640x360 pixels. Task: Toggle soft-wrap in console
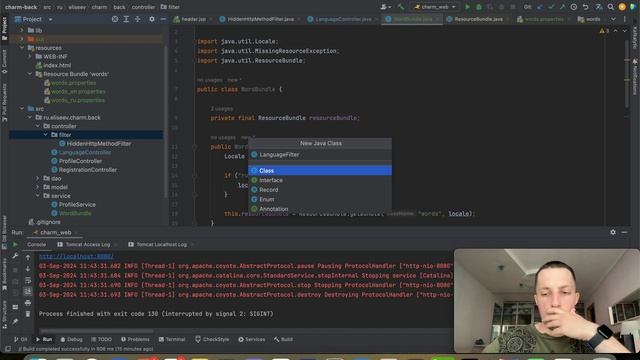coord(28,280)
